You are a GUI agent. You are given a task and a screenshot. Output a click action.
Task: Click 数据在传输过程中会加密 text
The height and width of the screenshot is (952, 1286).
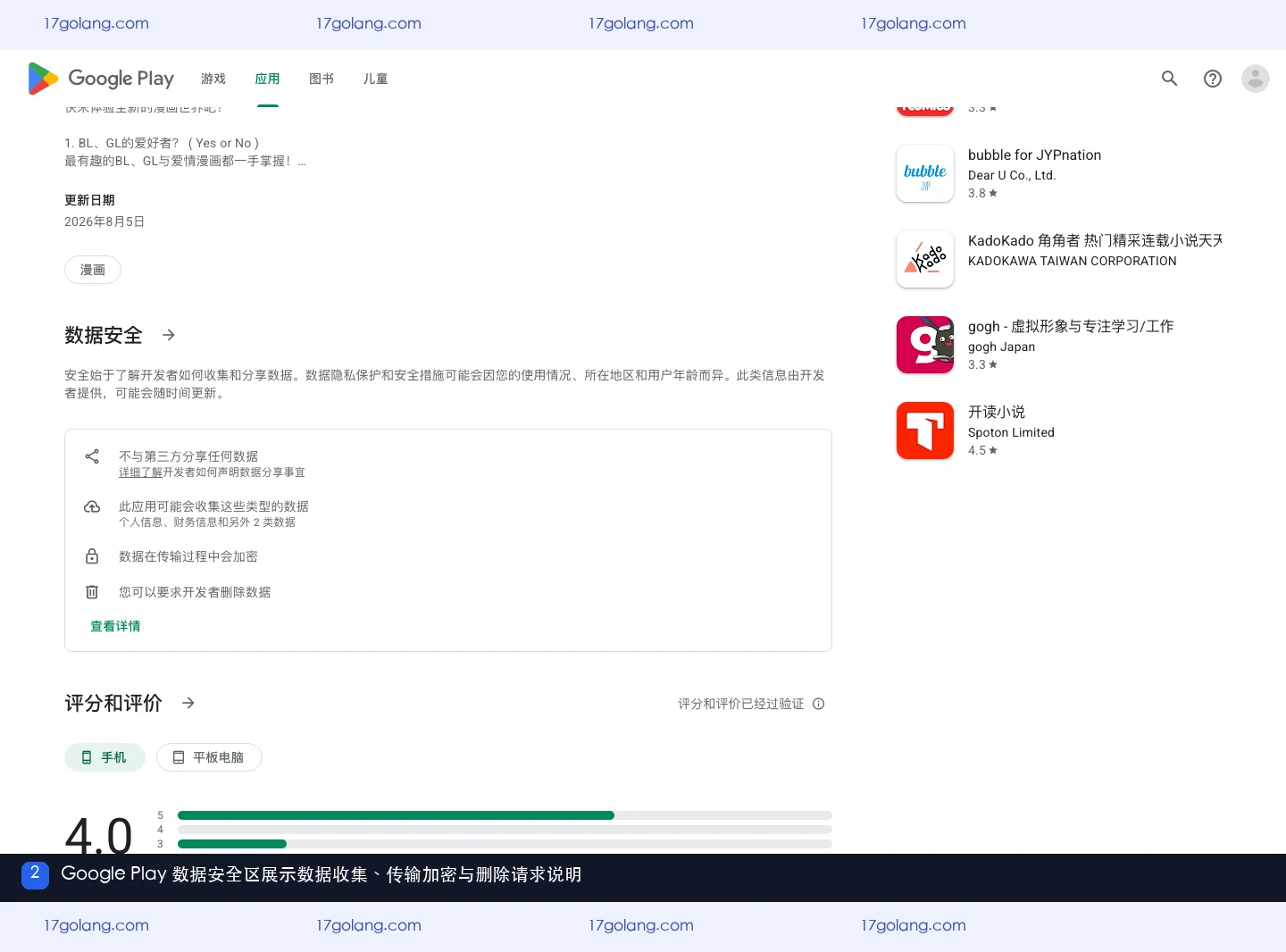point(188,556)
